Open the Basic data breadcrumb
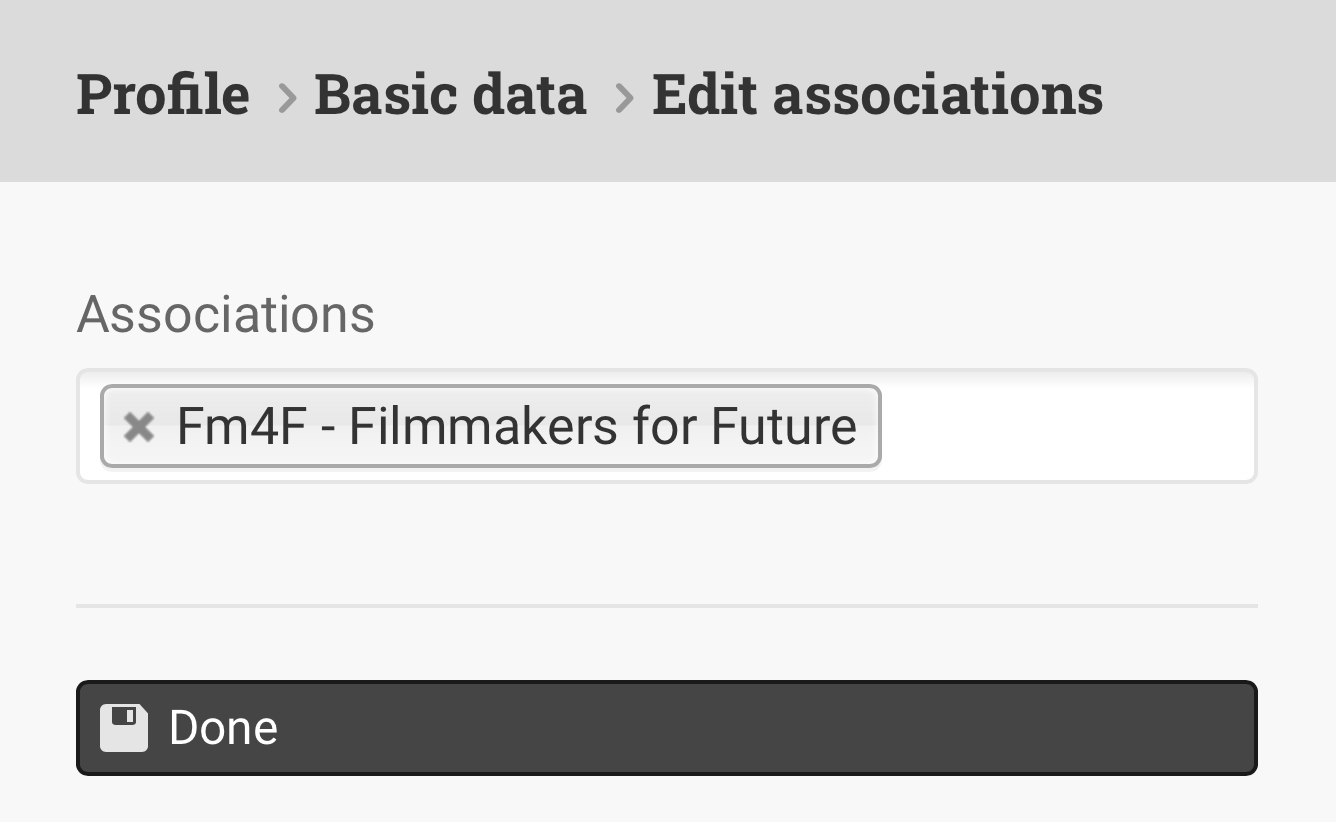Viewport: 1336px width, 822px height. (450, 95)
